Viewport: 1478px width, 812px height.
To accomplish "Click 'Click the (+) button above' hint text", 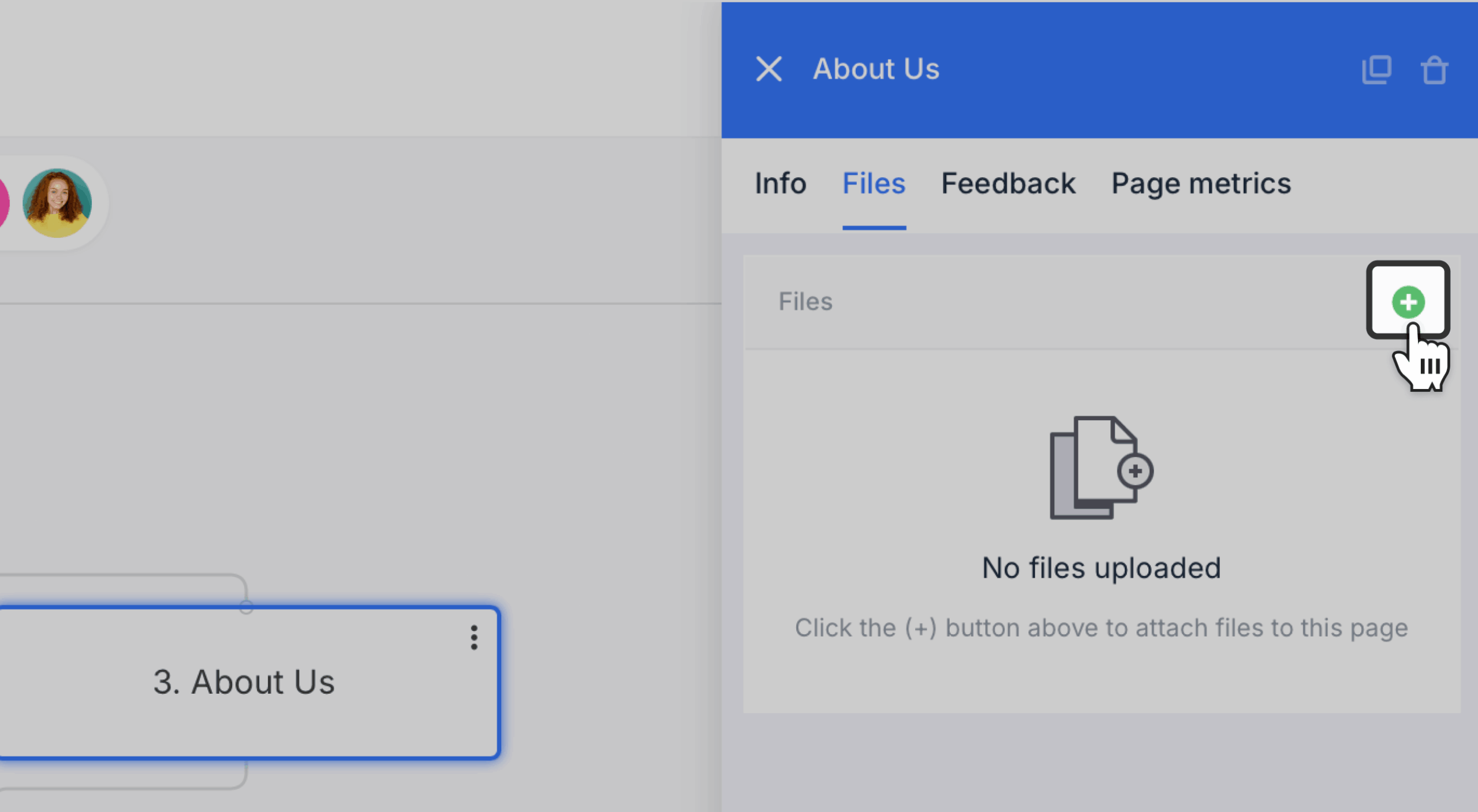I will click(x=1102, y=628).
